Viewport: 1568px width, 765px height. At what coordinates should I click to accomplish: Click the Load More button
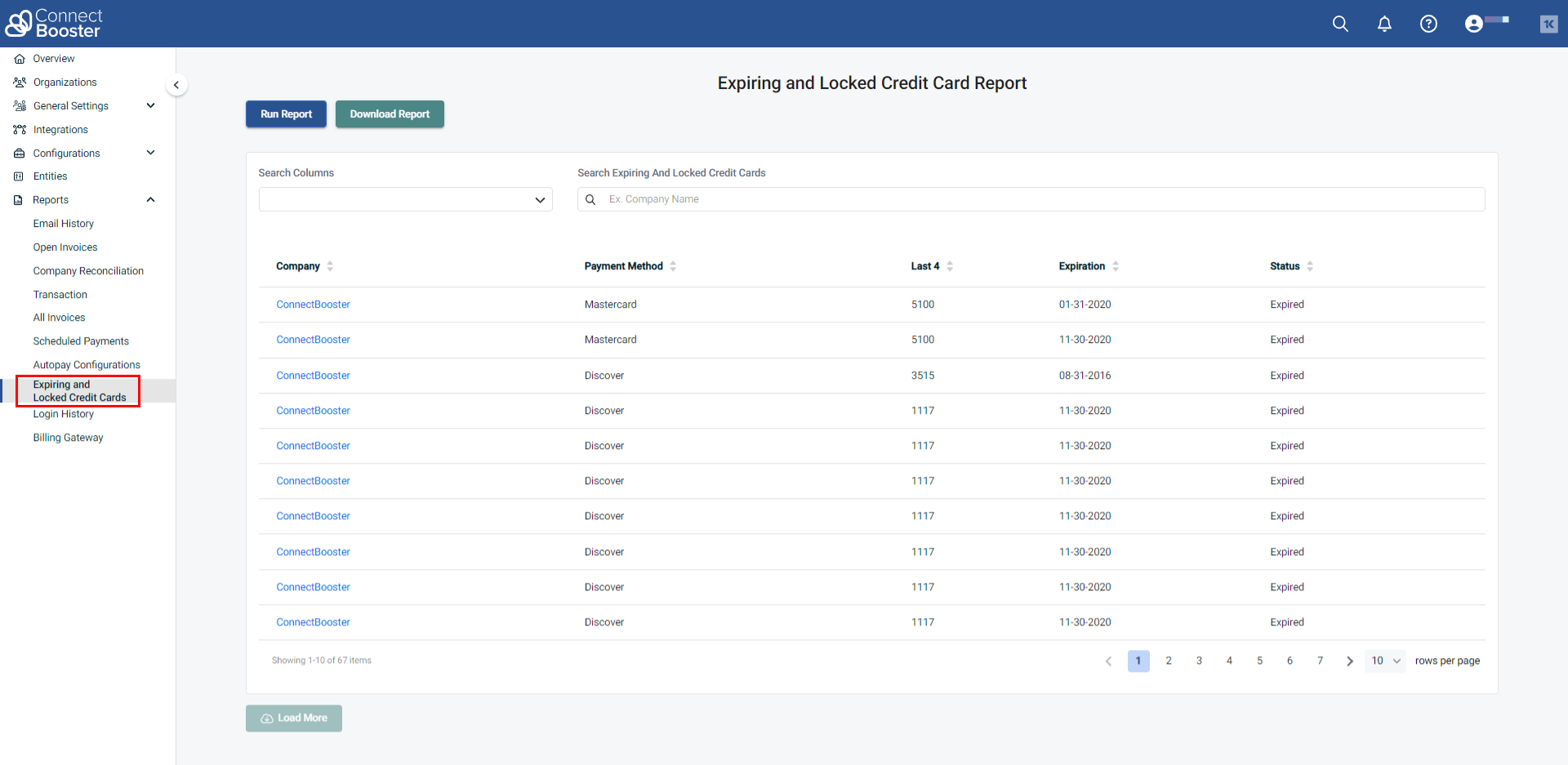pyautogui.click(x=294, y=718)
